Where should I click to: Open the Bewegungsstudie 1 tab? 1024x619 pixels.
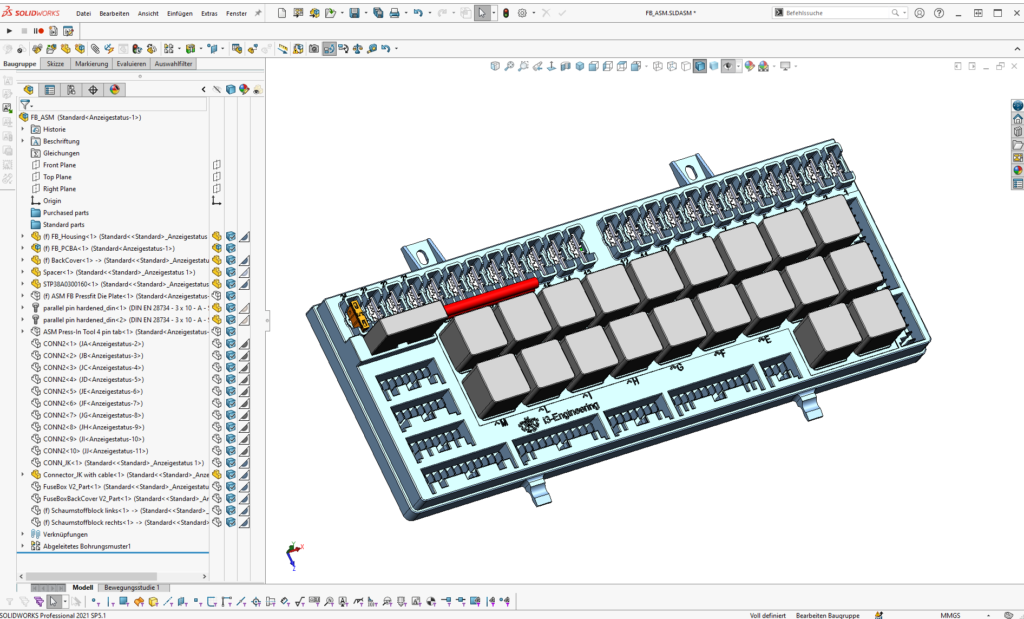(132, 588)
